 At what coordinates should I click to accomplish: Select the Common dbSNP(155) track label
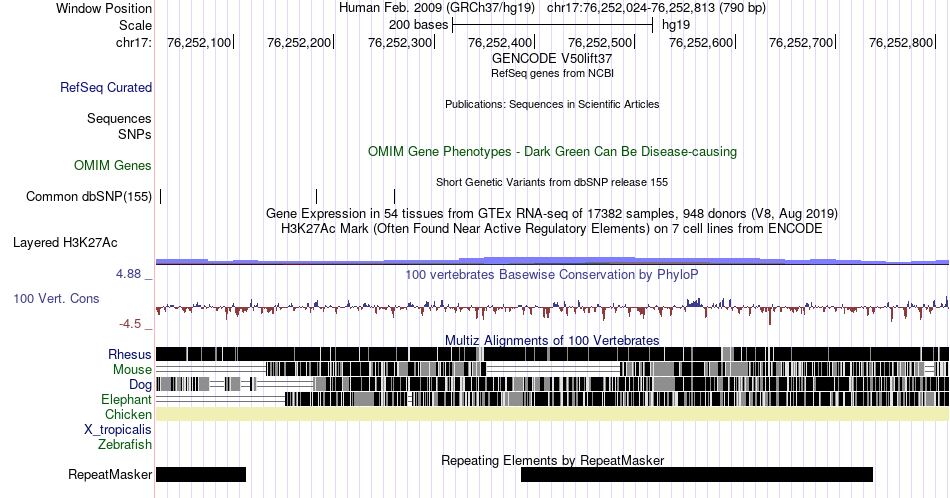pos(89,196)
